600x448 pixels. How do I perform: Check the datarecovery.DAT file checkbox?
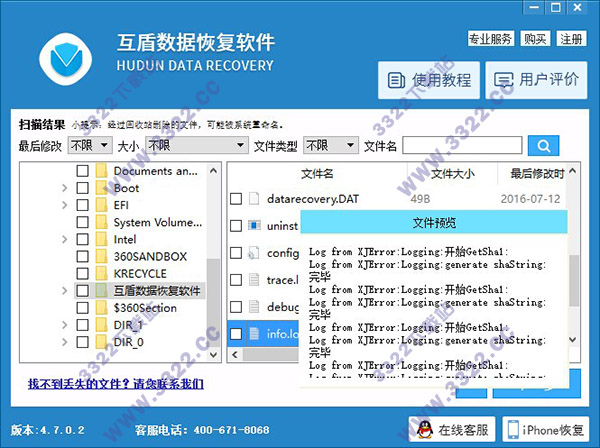(236, 199)
